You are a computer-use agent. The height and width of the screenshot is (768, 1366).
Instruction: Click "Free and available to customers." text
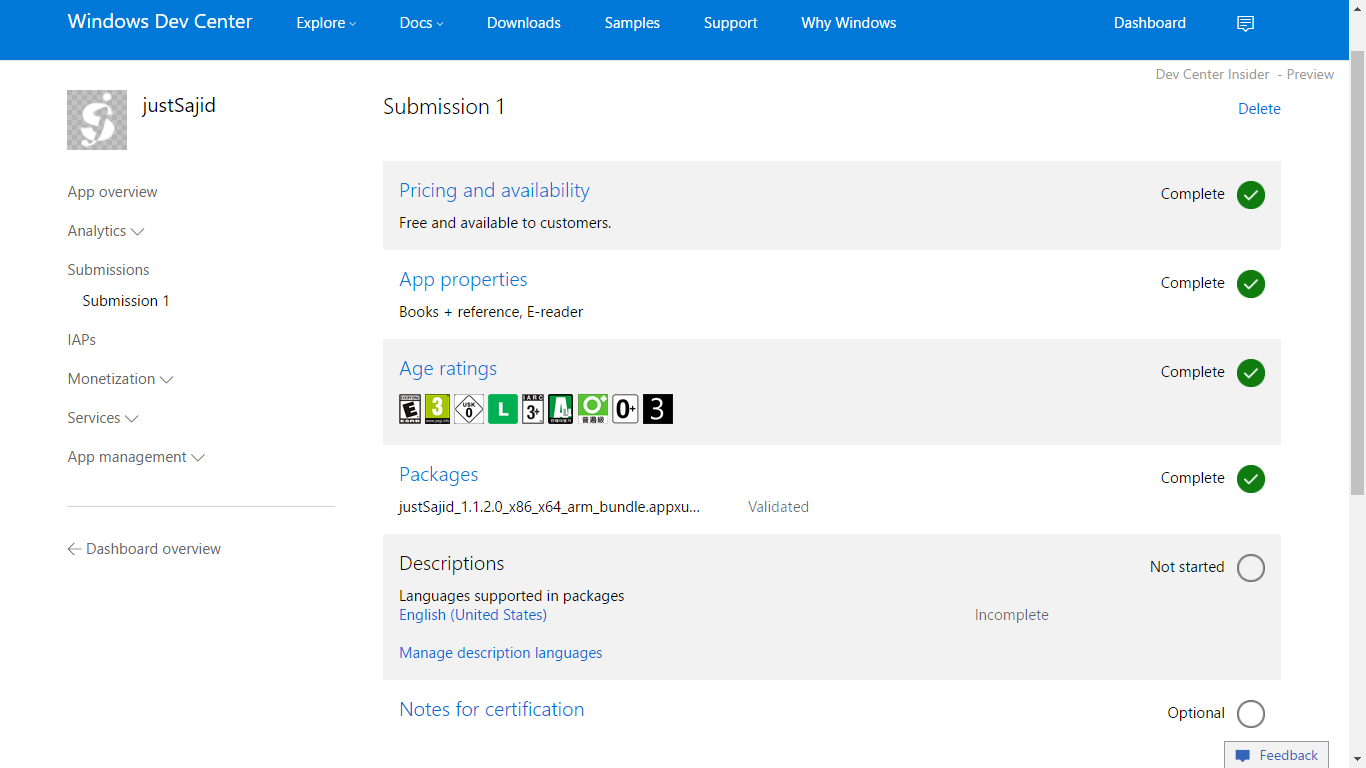click(505, 223)
